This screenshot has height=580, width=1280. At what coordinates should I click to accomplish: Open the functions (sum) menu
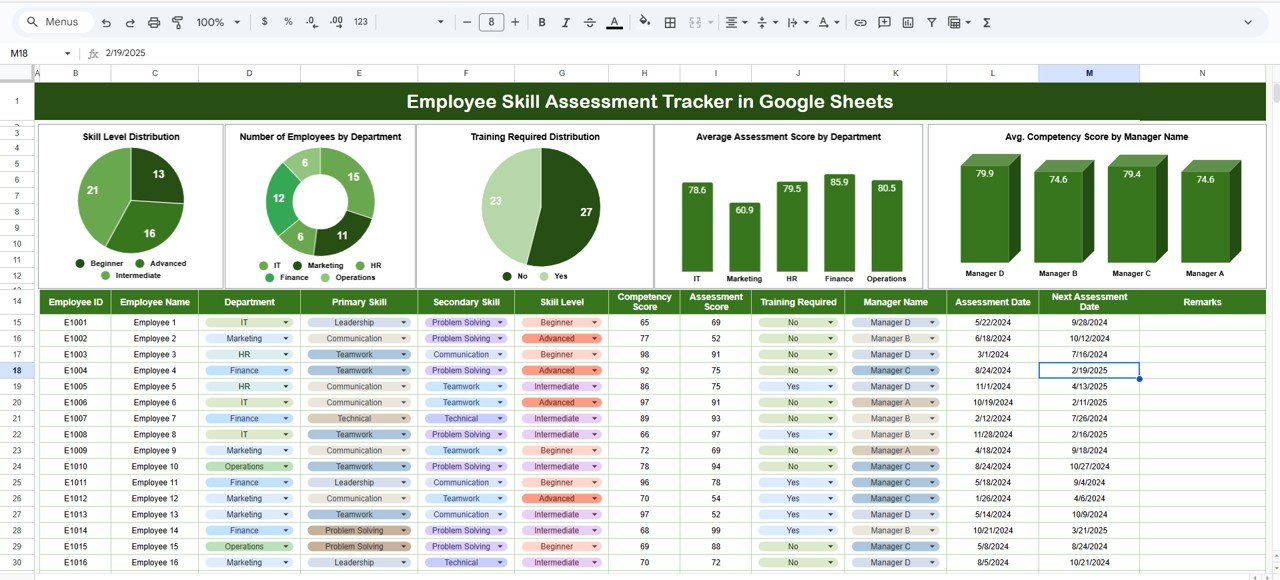tap(986, 21)
